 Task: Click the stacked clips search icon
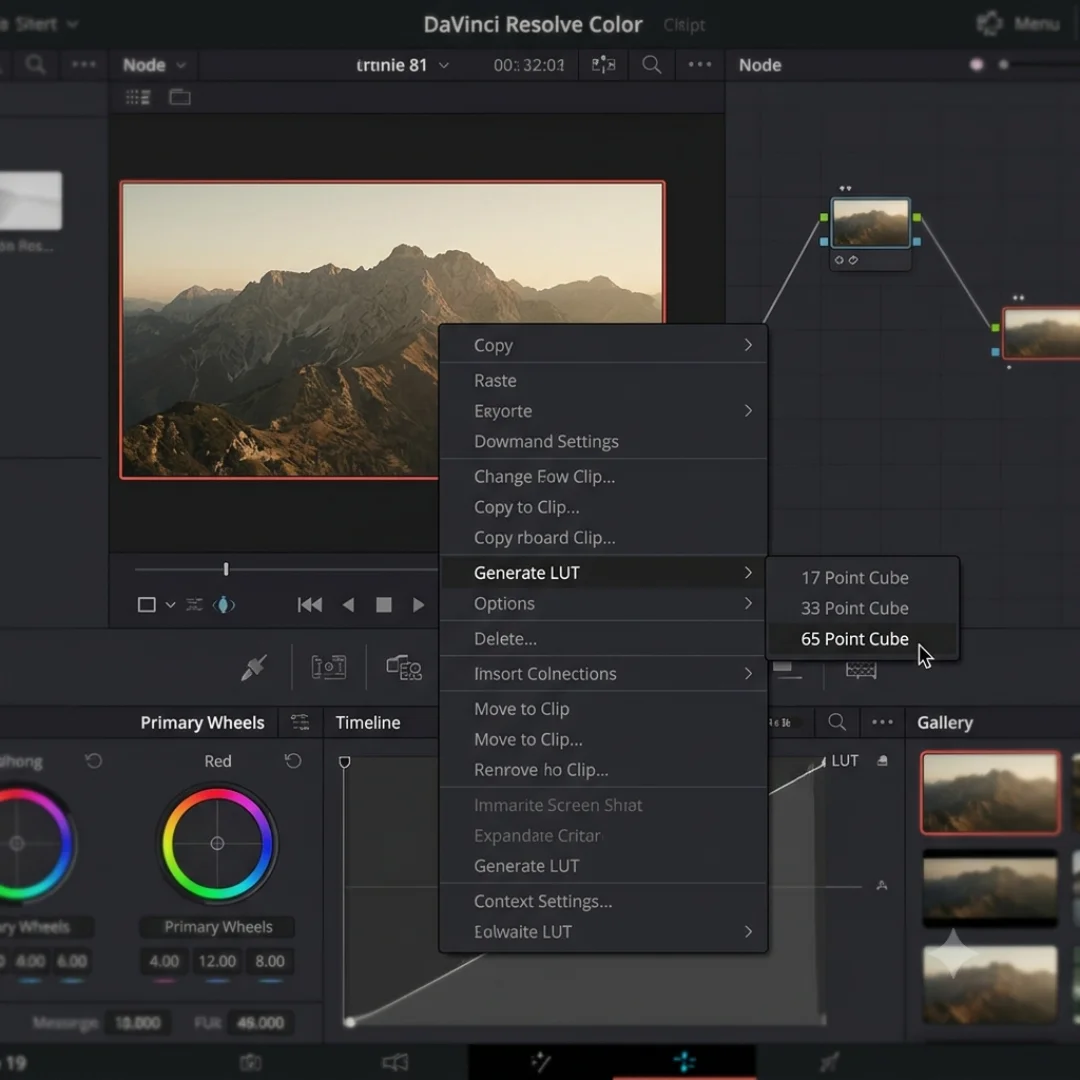coord(404,667)
